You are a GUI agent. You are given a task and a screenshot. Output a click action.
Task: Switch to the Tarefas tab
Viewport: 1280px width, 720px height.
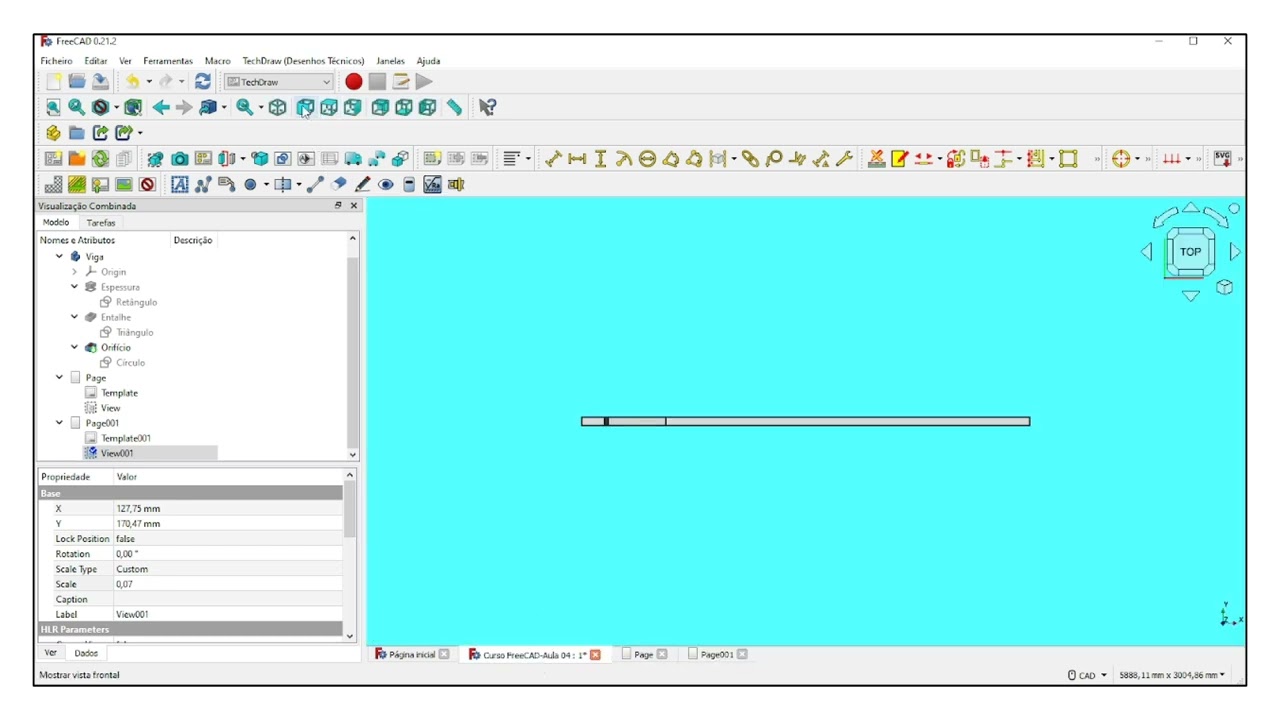101,223
